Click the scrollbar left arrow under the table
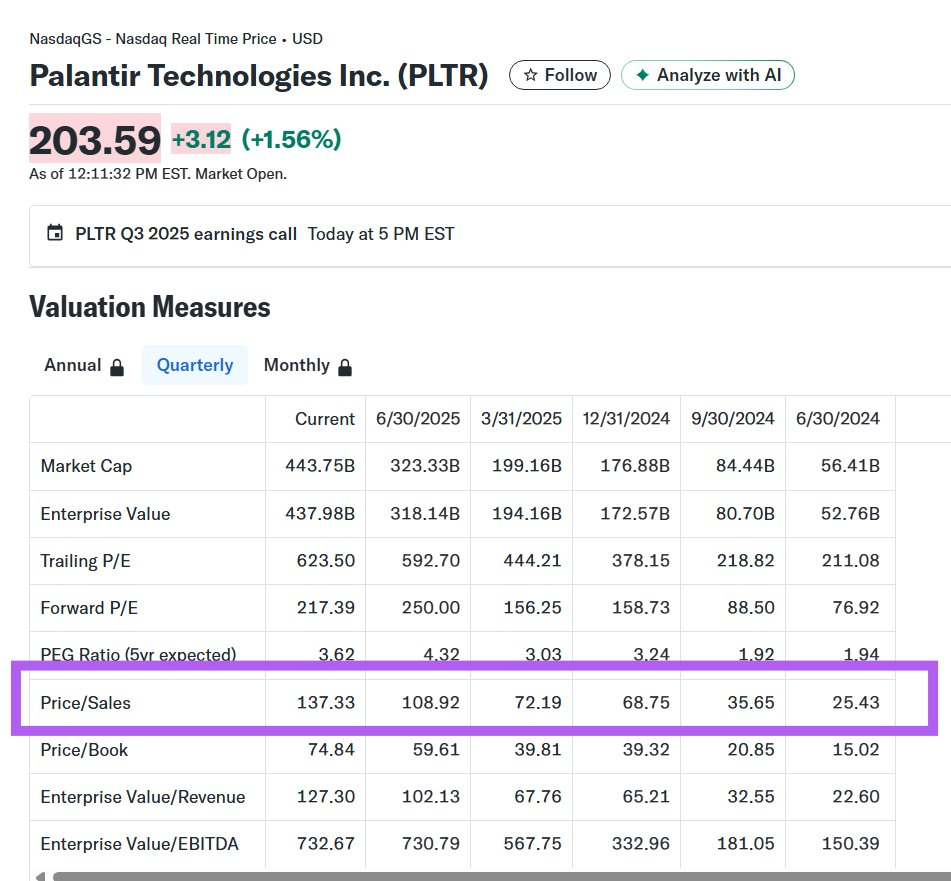 pyautogui.click(x=40, y=877)
